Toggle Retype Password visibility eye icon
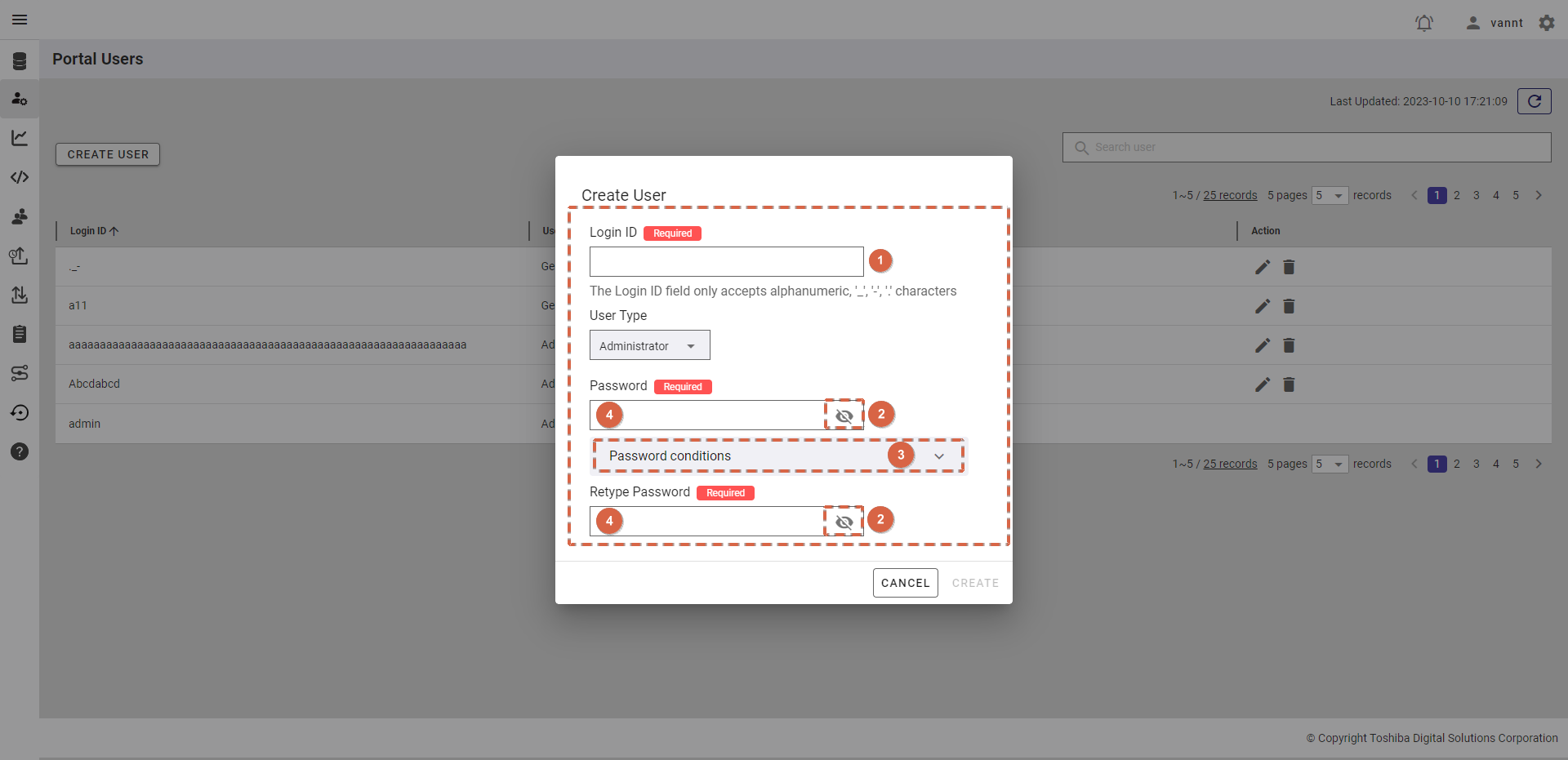1568x760 pixels. pyautogui.click(x=844, y=522)
